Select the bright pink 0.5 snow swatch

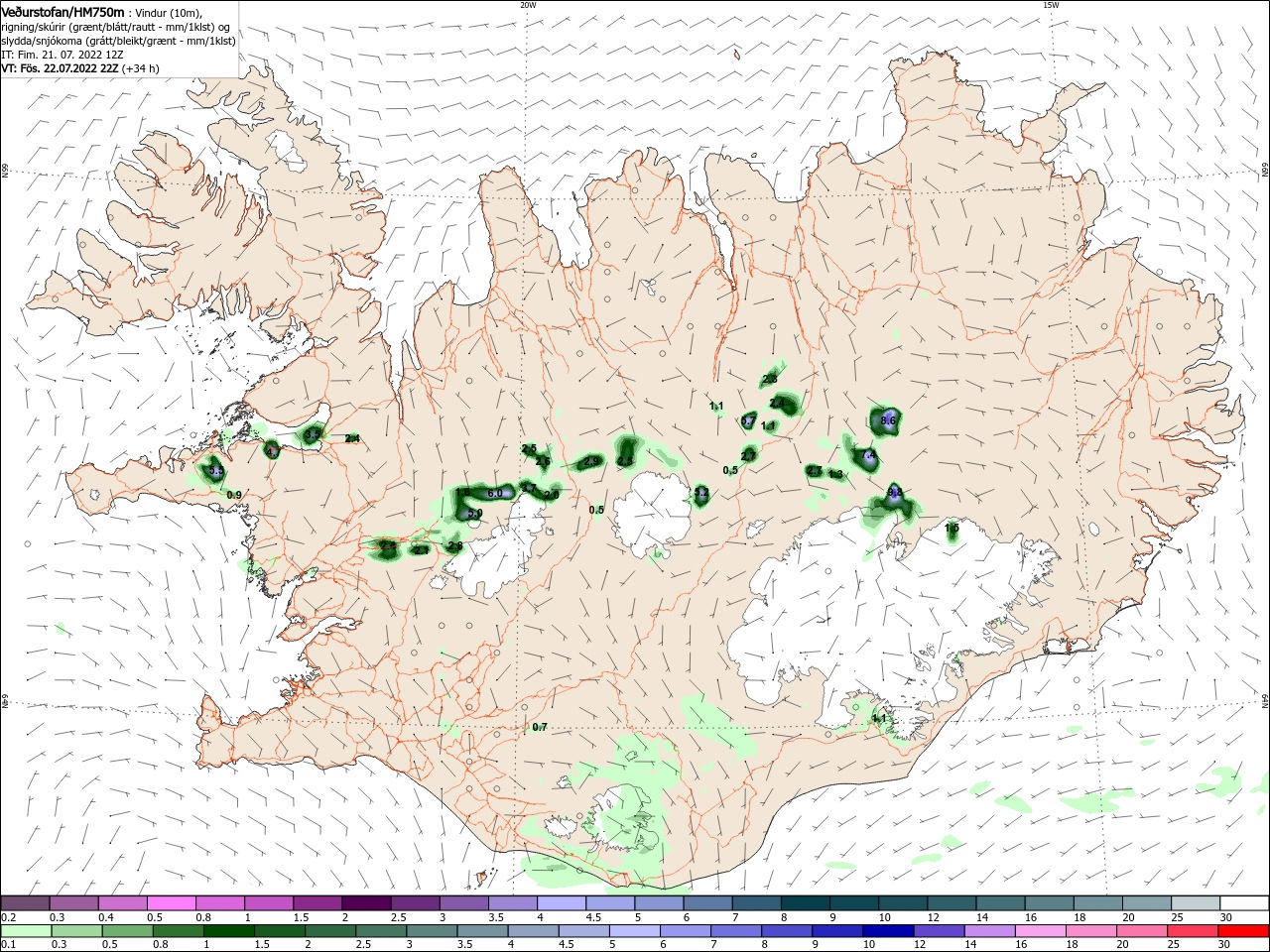(171, 903)
